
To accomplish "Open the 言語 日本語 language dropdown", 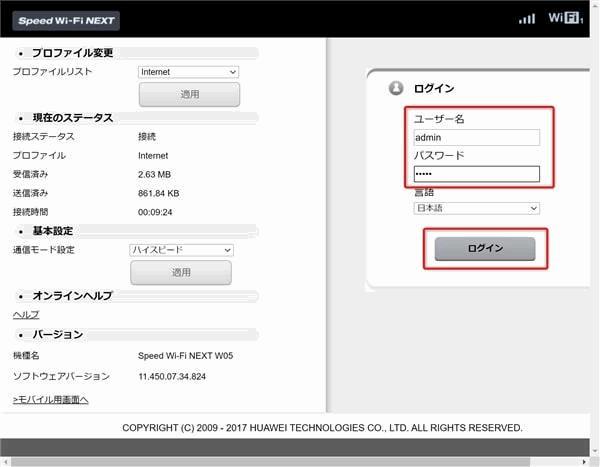I will [477, 208].
